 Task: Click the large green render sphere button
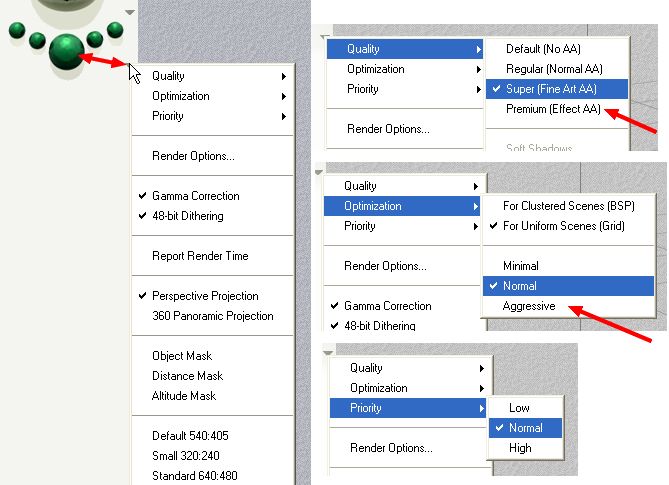[67, 52]
